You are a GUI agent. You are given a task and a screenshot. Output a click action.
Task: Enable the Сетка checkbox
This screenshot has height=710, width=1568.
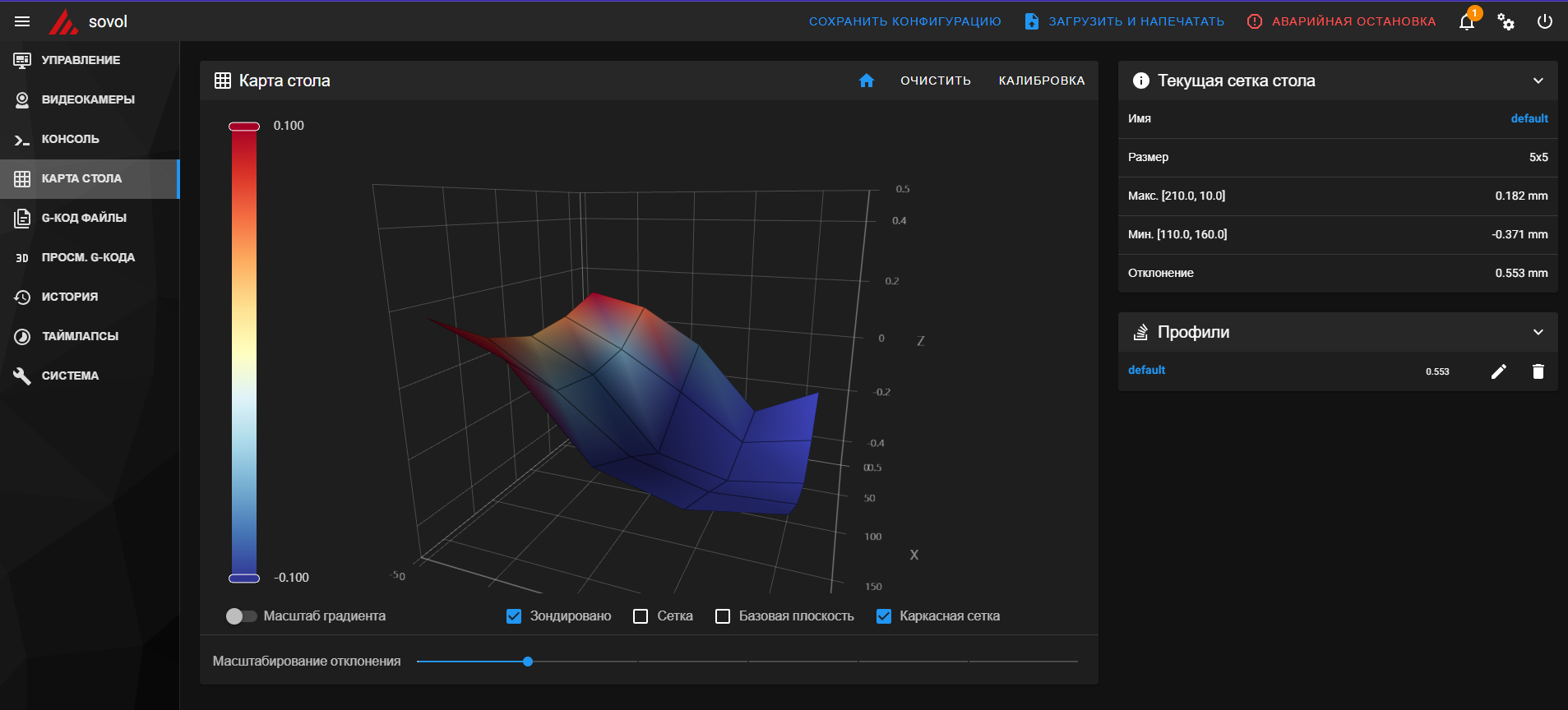pyautogui.click(x=641, y=616)
